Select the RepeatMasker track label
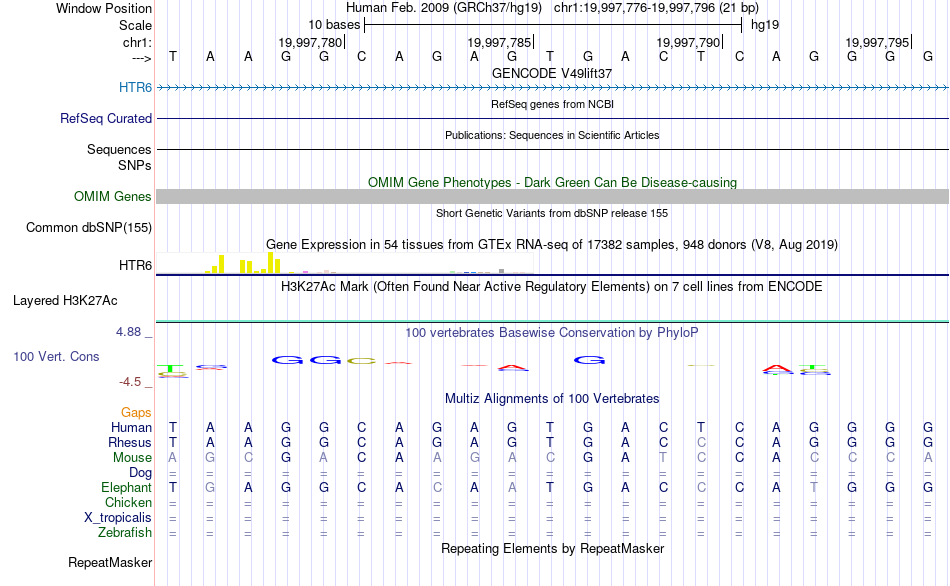This screenshot has height=586, width=950. (110, 562)
